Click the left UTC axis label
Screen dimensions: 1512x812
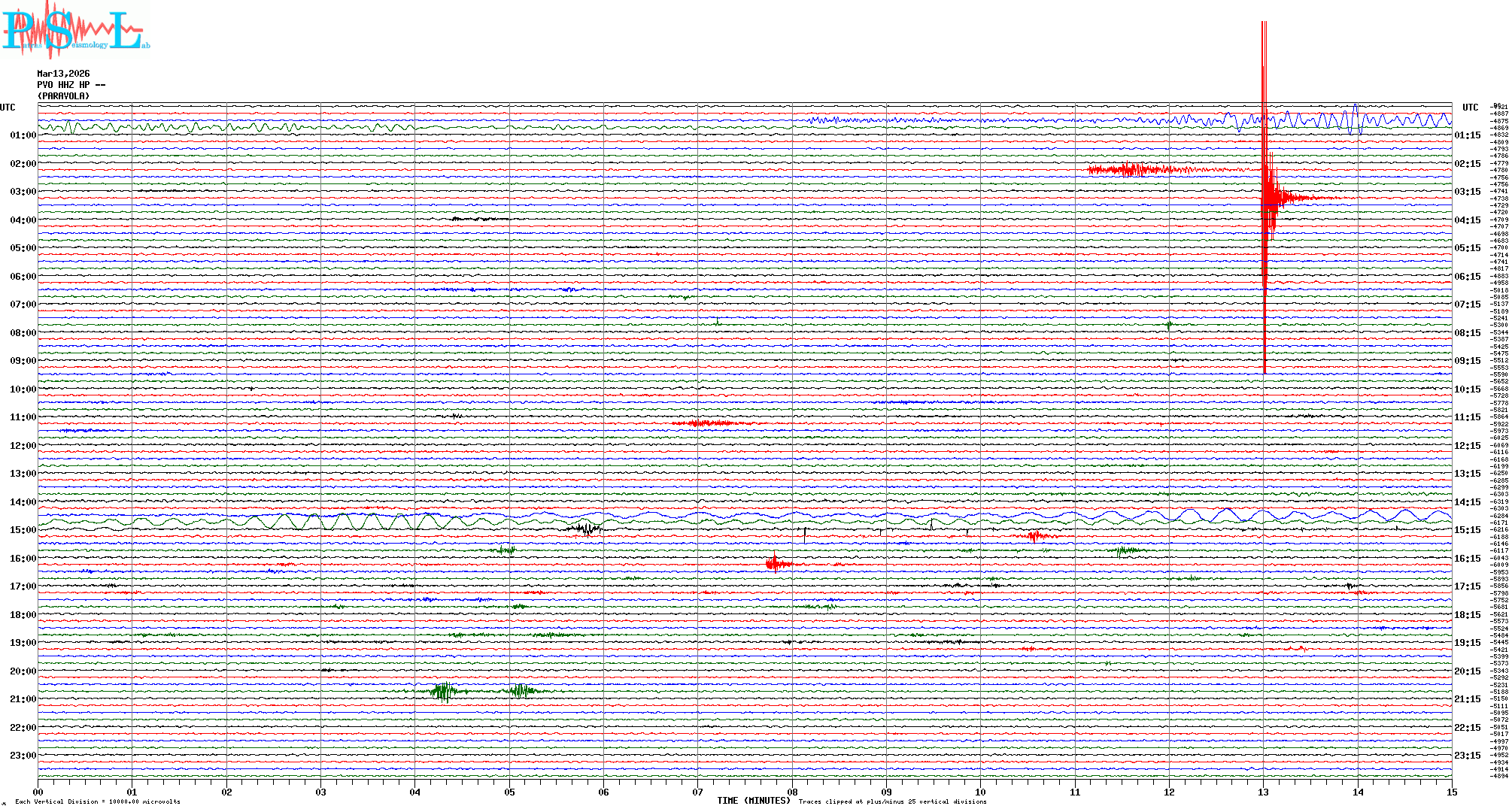(x=8, y=108)
